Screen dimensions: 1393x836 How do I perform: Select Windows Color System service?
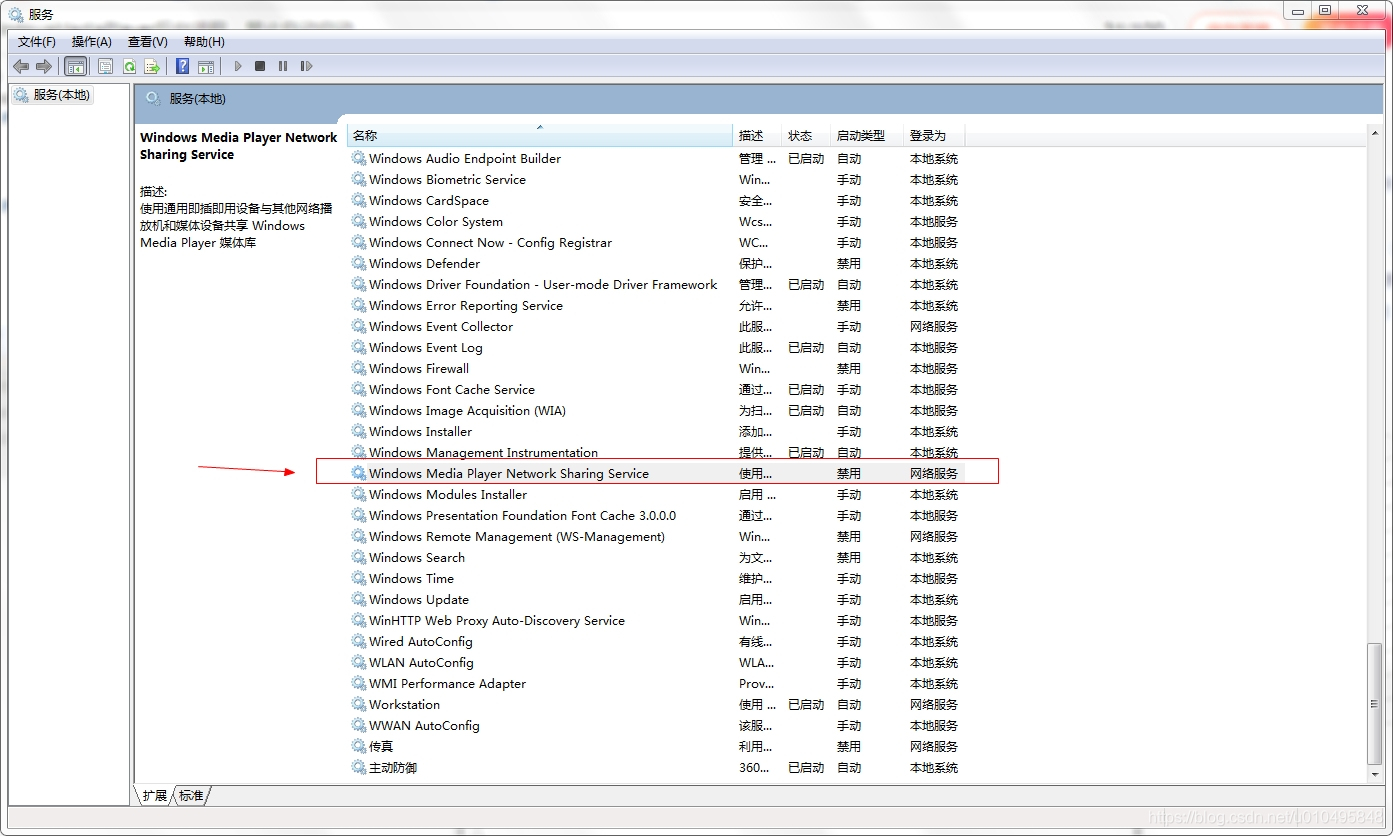(x=657, y=221)
